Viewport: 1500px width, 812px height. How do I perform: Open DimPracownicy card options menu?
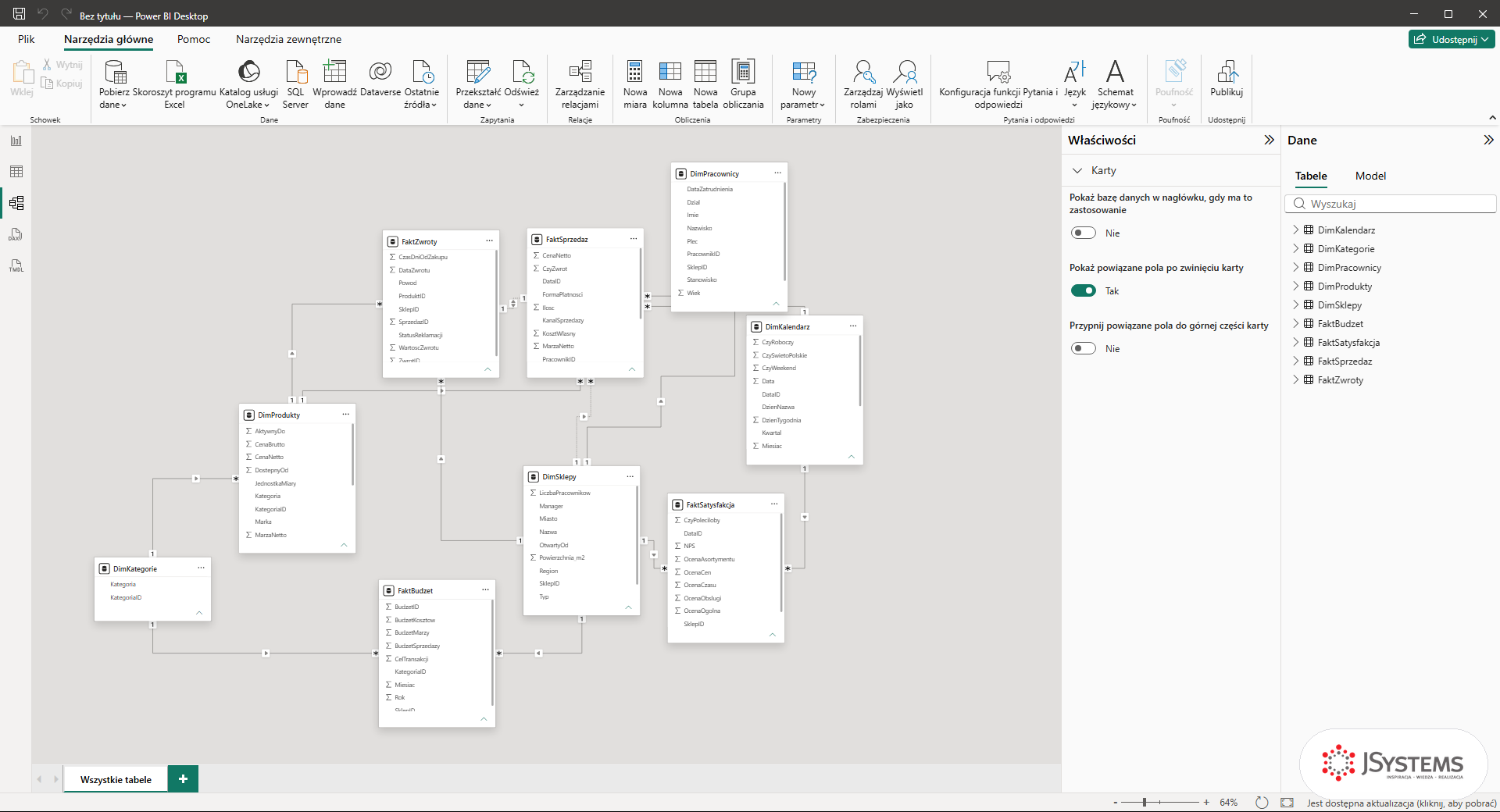pos(777,173)
